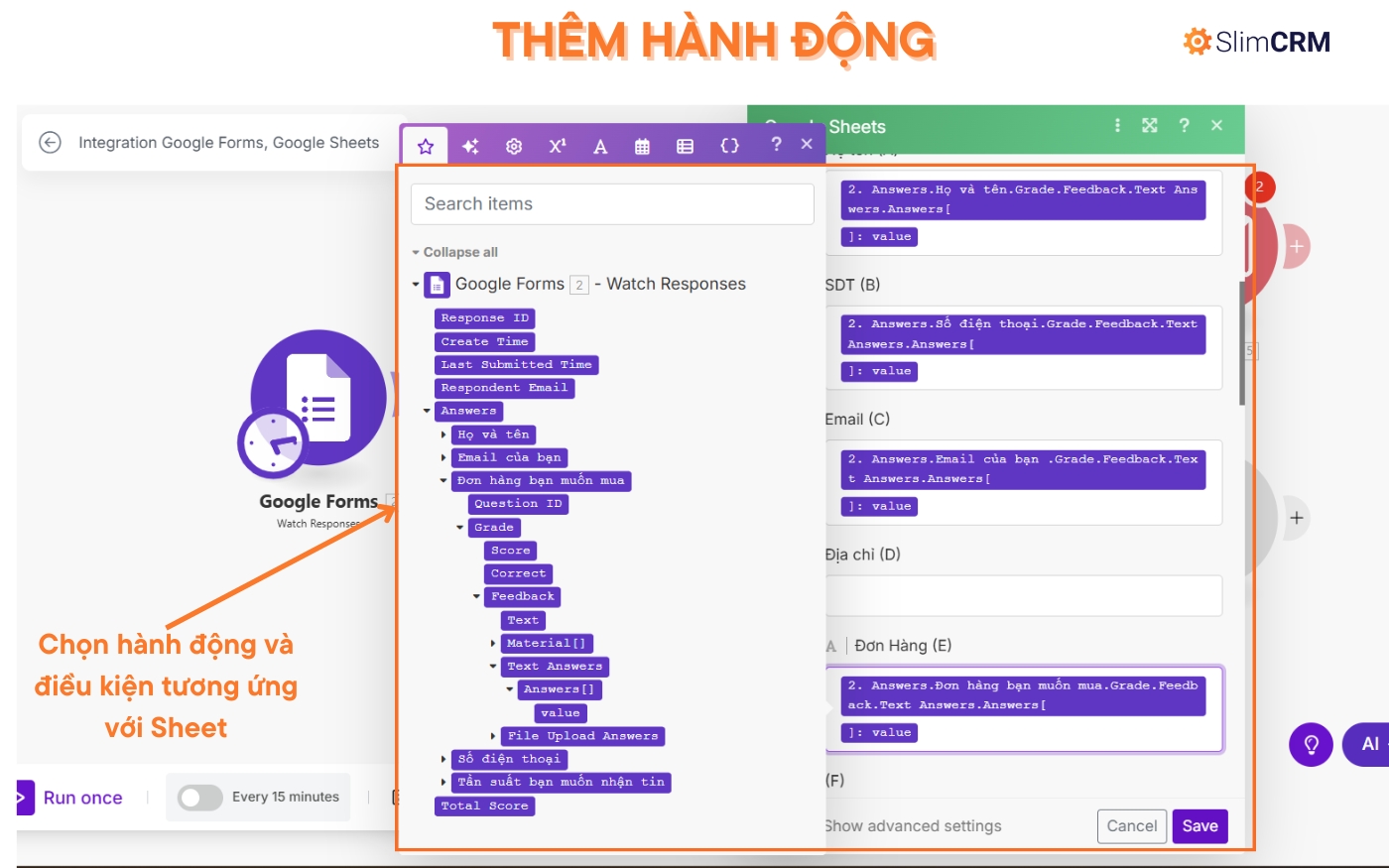1389x868 pixels.
Task: Click the Email (C) mapping field
Action: (x=1024, y=482)
